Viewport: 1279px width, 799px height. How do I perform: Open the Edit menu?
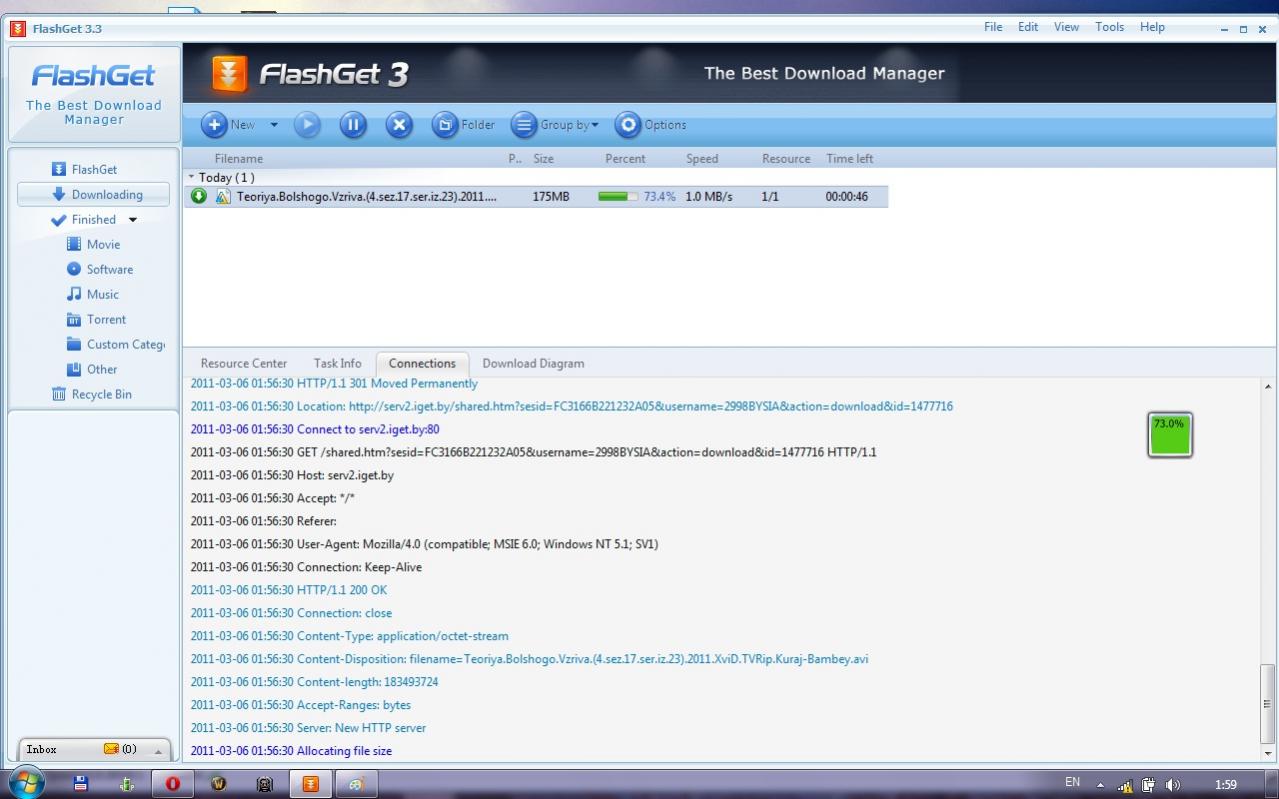click(1028, 27)
